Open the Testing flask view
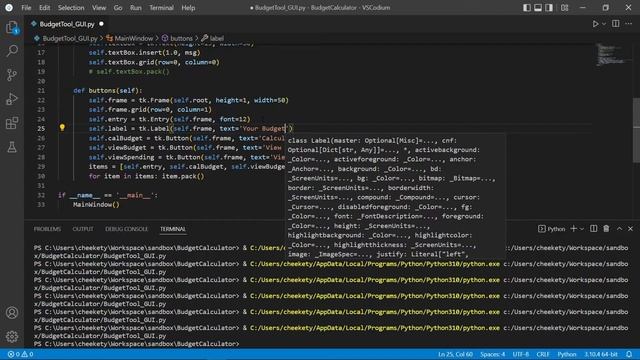 12,147
